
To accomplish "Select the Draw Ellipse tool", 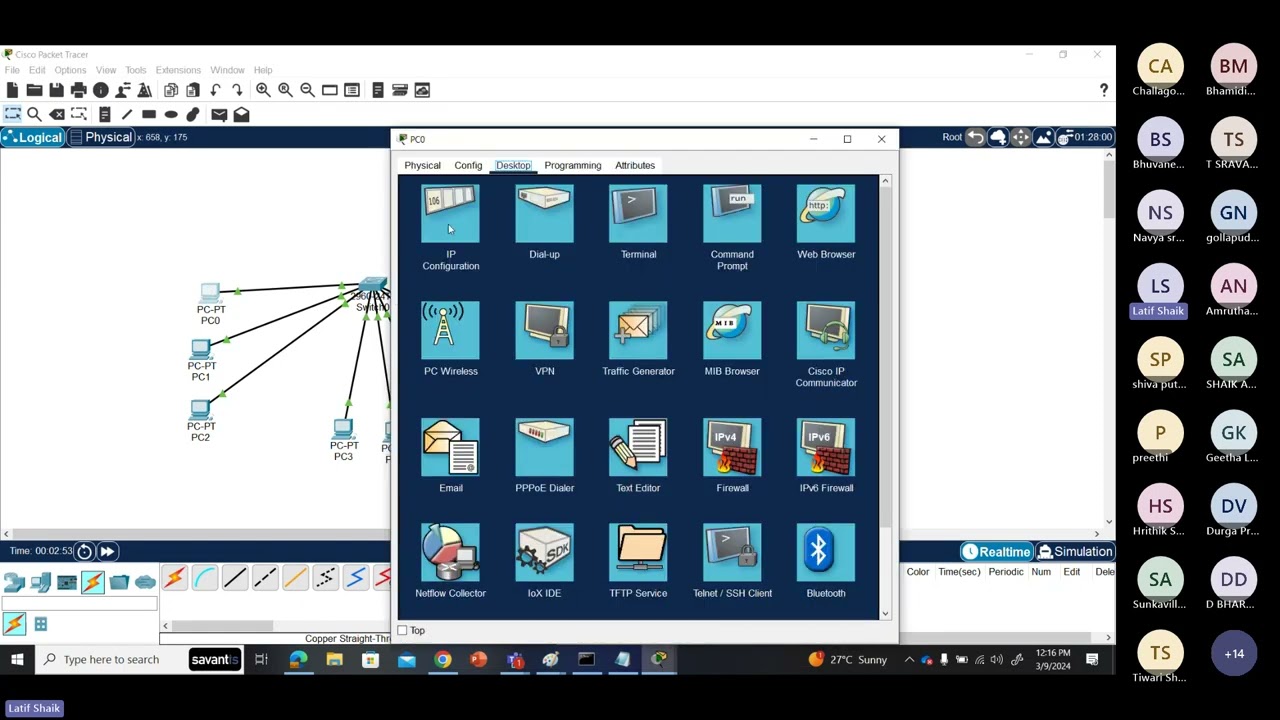I will coord(171,114).
